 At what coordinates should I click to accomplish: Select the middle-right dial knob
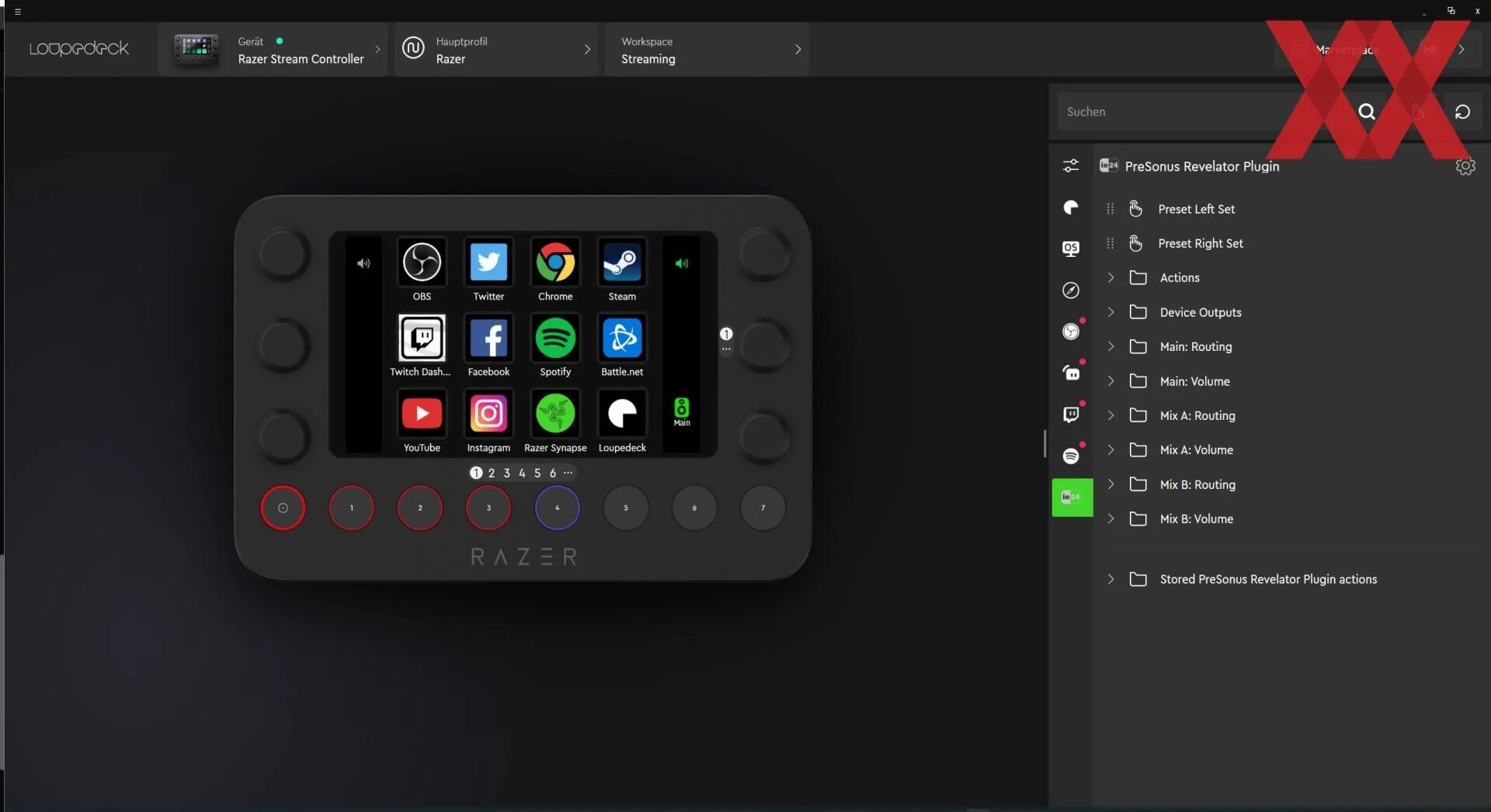[x=765, y=344]
